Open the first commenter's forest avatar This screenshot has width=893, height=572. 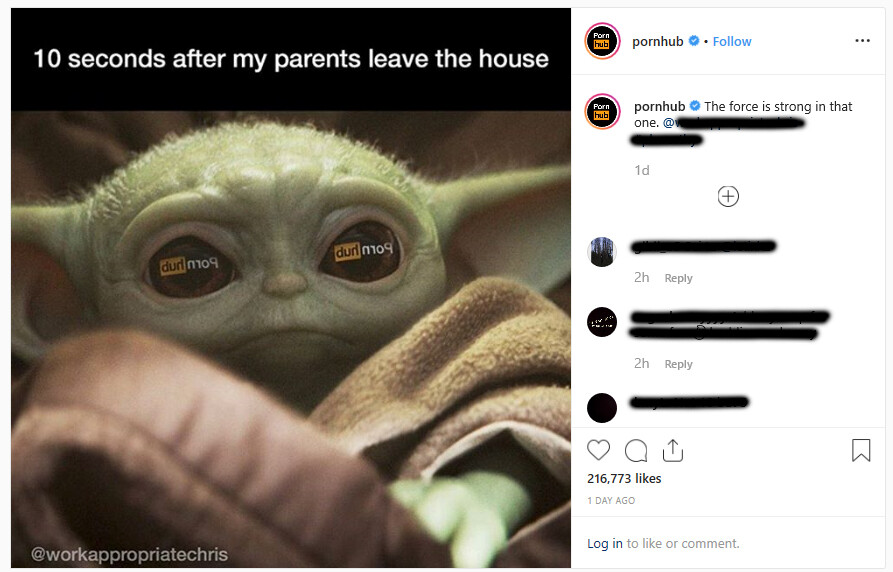point(602,251)
